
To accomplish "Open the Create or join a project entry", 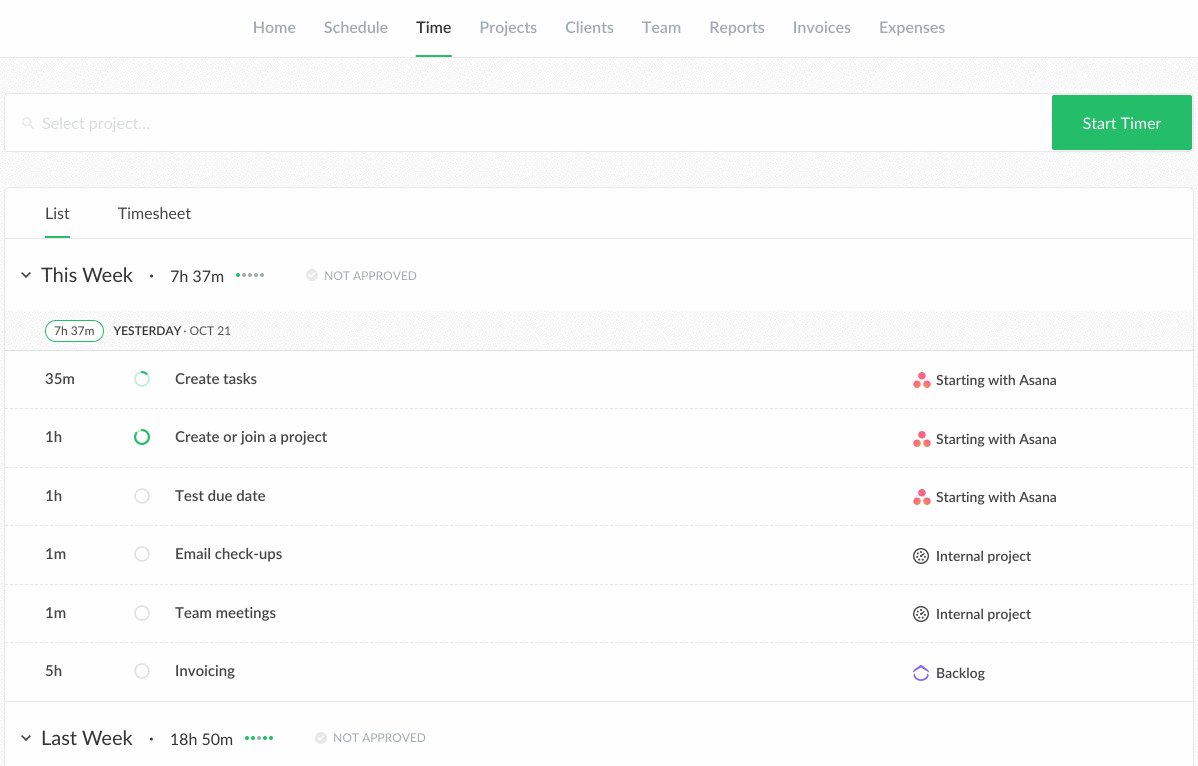I will 251,437.
